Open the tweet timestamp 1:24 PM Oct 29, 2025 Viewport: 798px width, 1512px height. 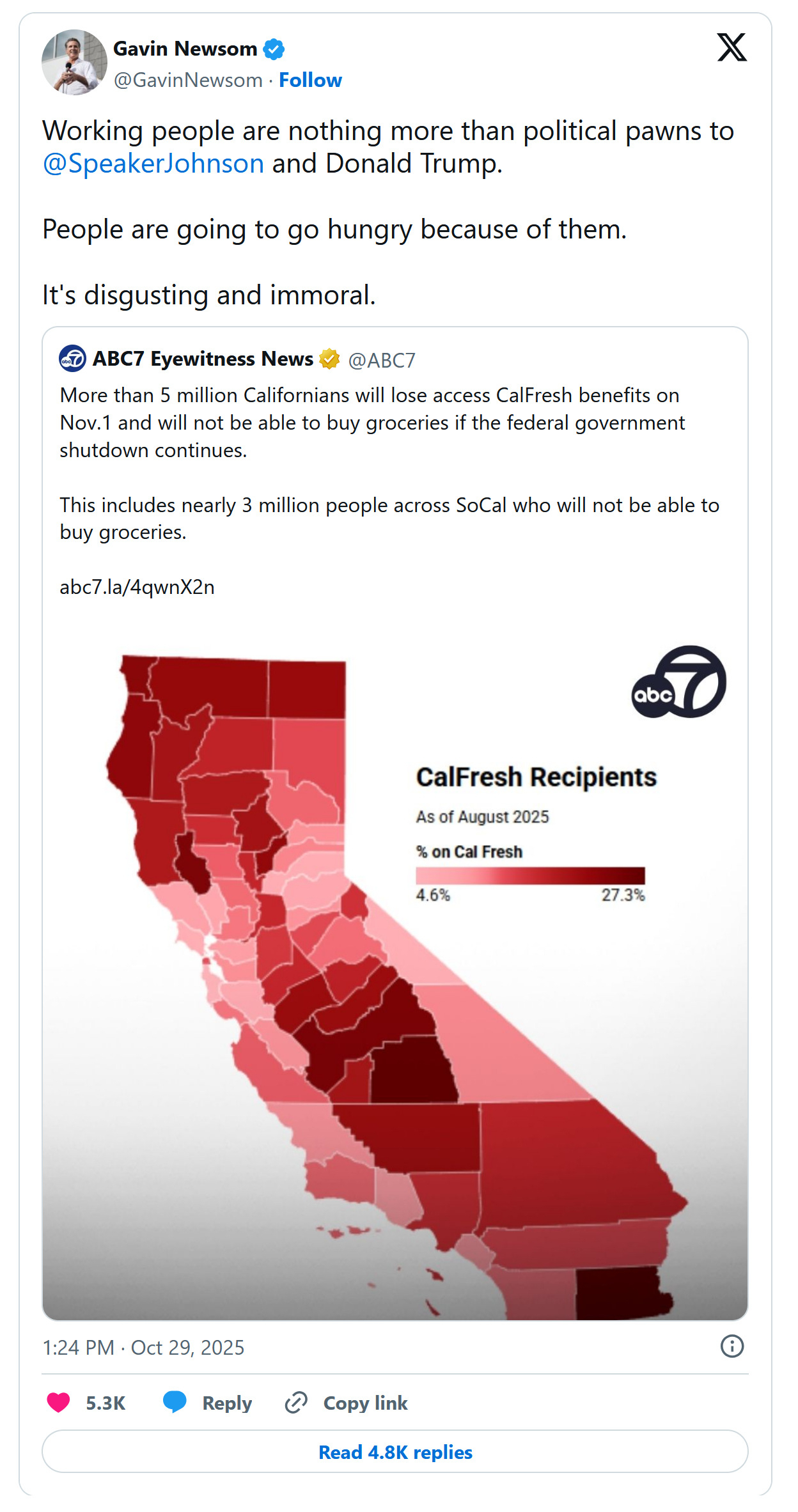pyautogui.click(x=143, y=1348)
